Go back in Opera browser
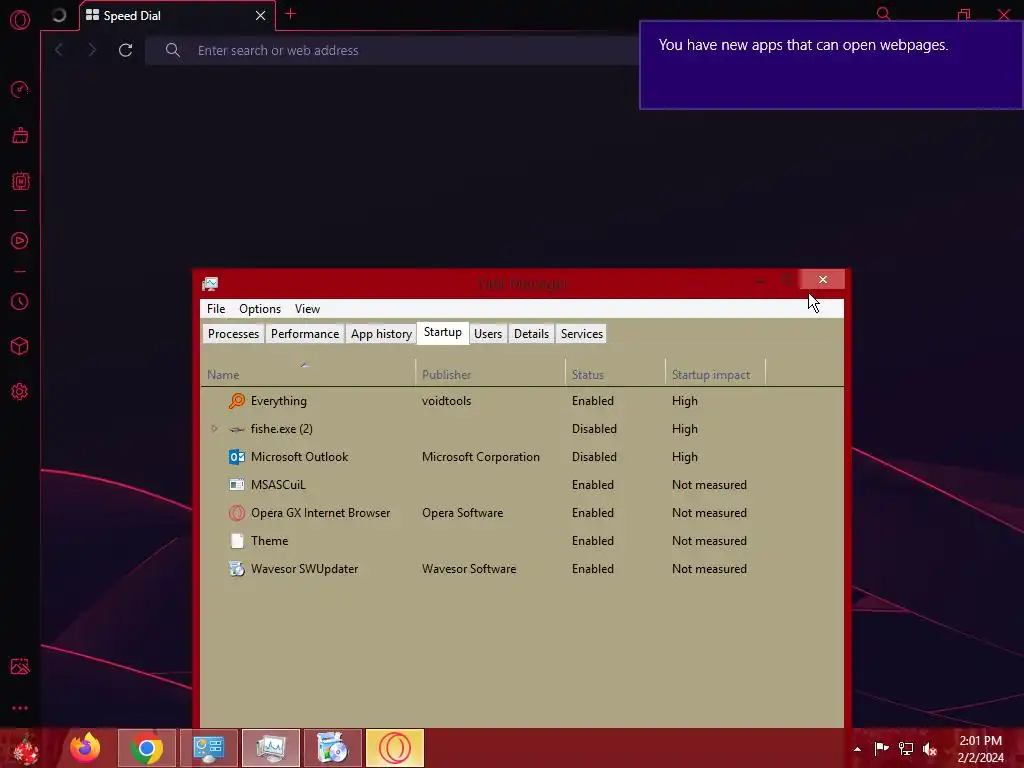 (x=59, y=50)
